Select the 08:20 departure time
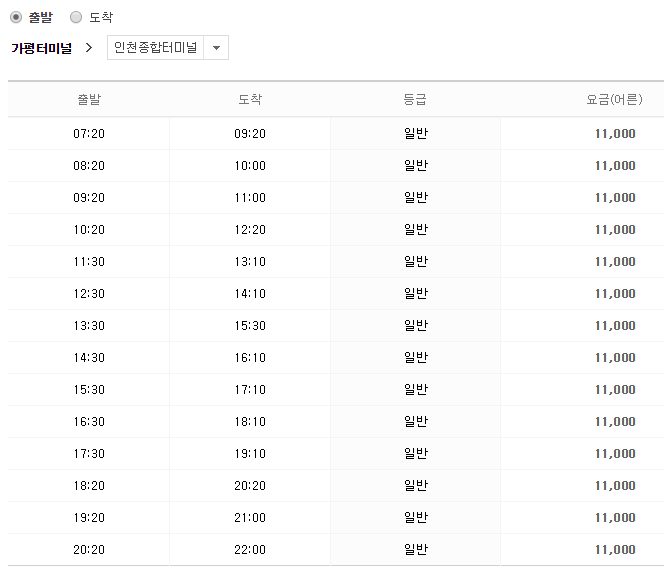 (x=89, y=166)
